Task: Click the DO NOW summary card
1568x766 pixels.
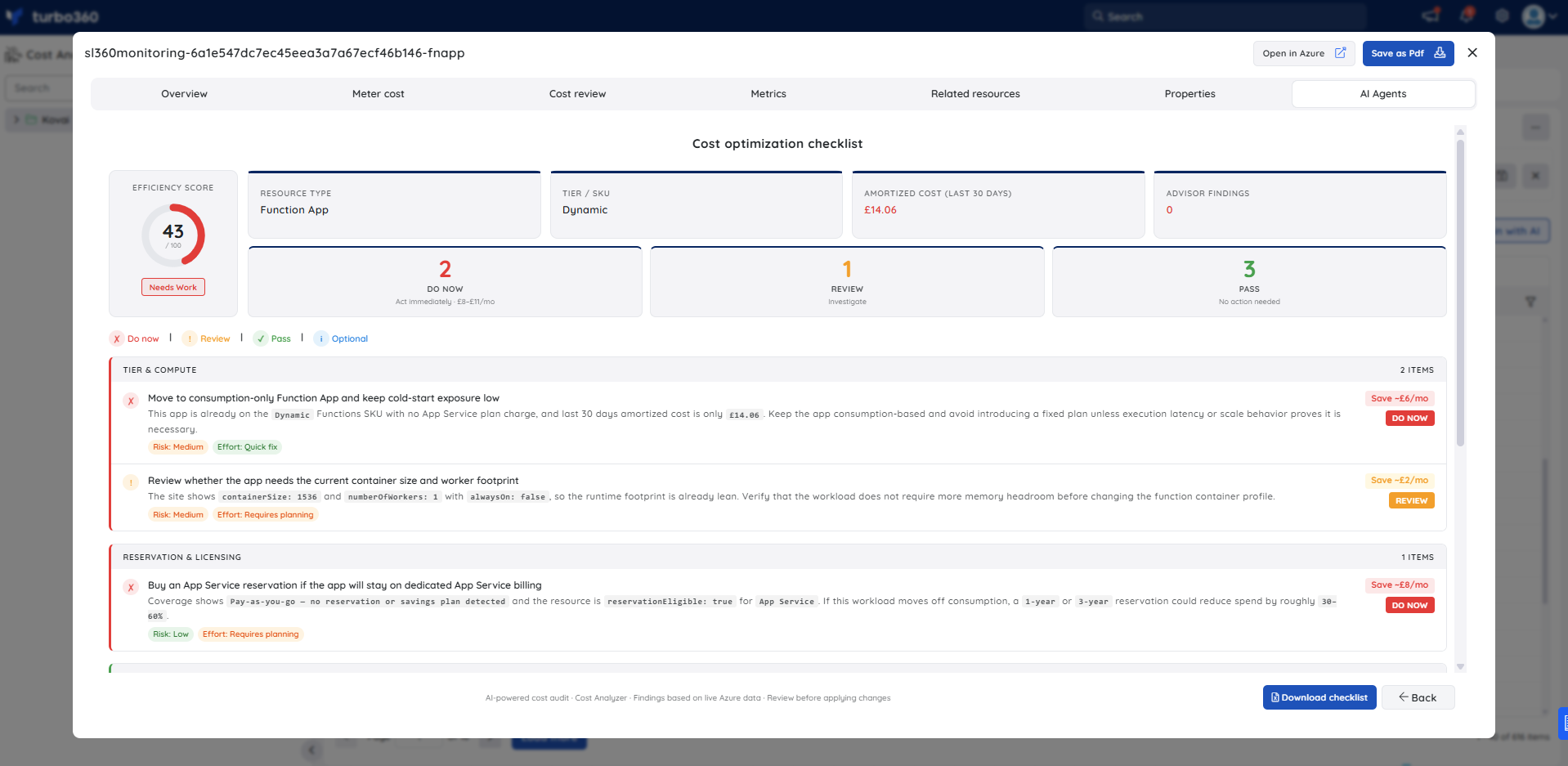Action: [445, 282]
